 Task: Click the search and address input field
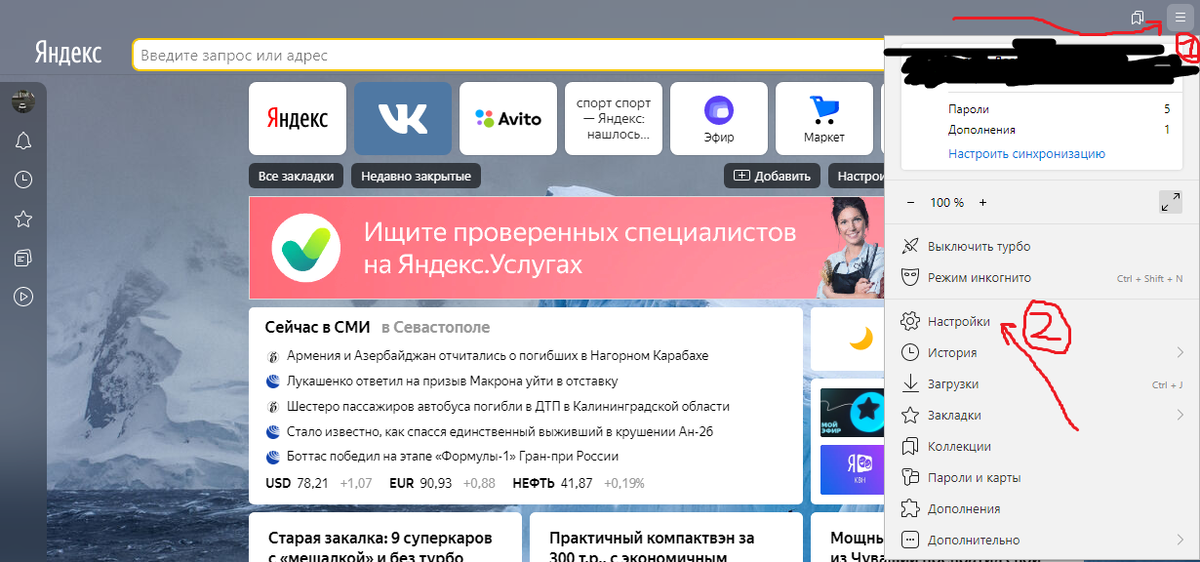[x=508, y=55]
